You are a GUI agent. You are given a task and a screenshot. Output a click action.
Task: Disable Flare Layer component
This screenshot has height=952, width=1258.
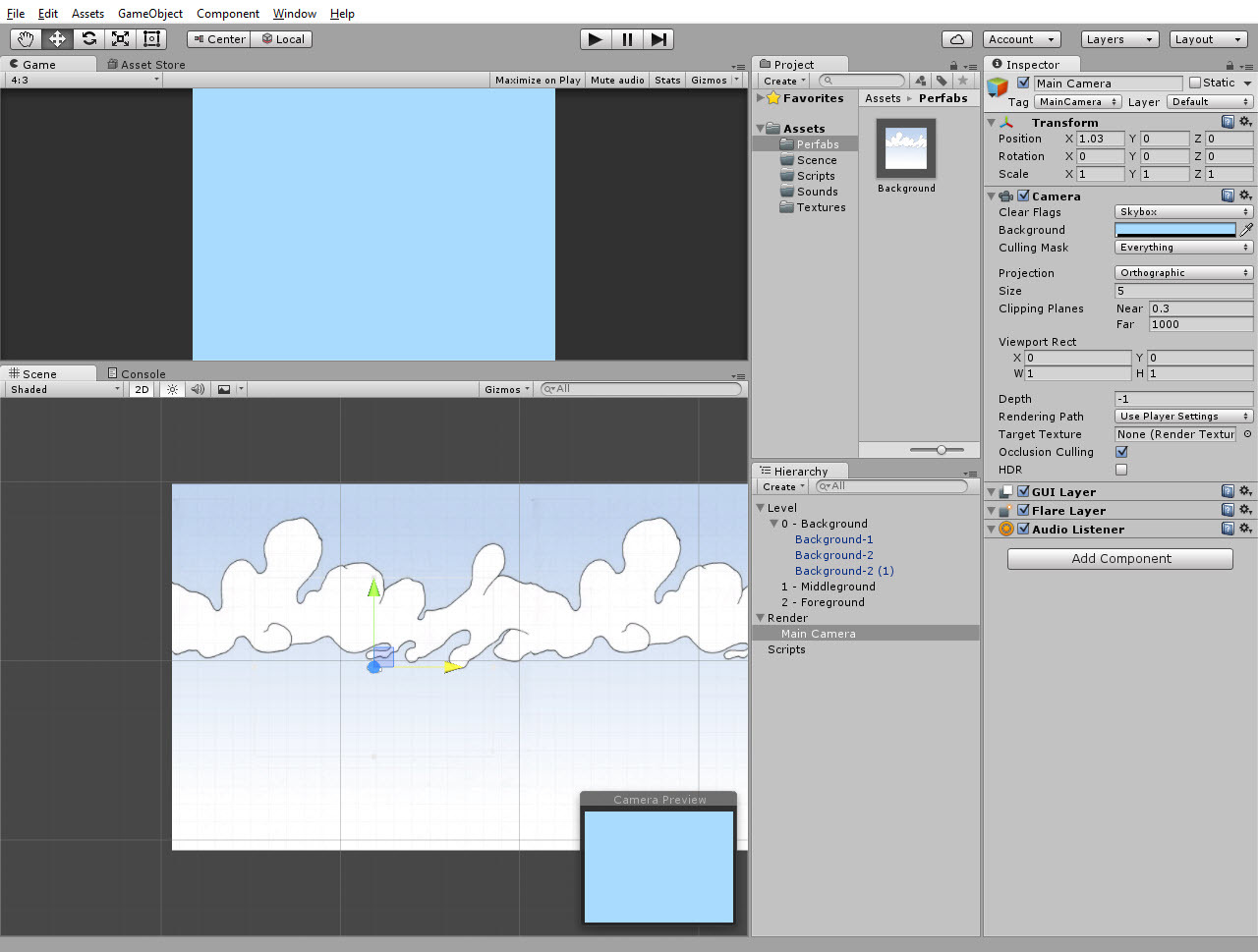(x=1023, y=510)
